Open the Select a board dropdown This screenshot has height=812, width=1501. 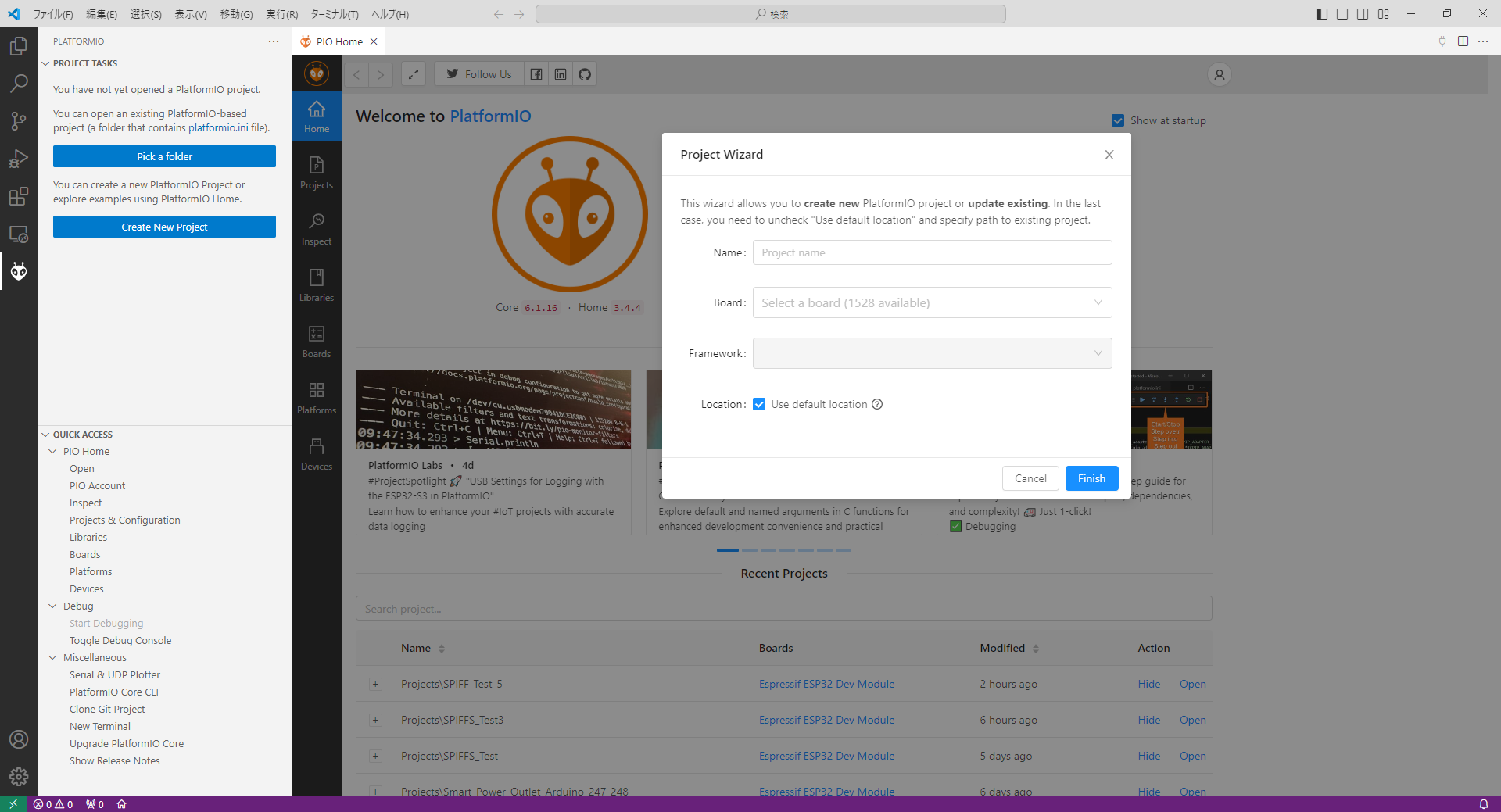(932, 302)
